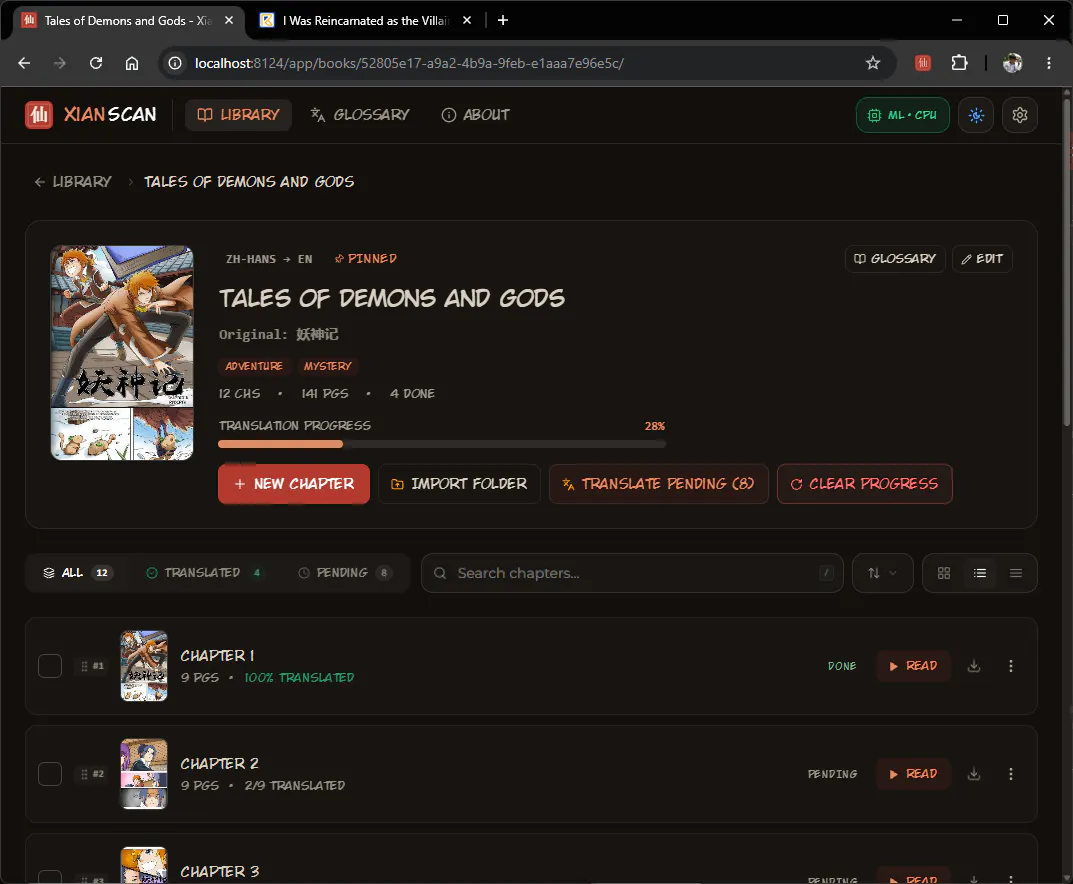Bookmark page with the star icon
Screen dimensions: 1073x884
pyautogui.click(x=872, y=63)
